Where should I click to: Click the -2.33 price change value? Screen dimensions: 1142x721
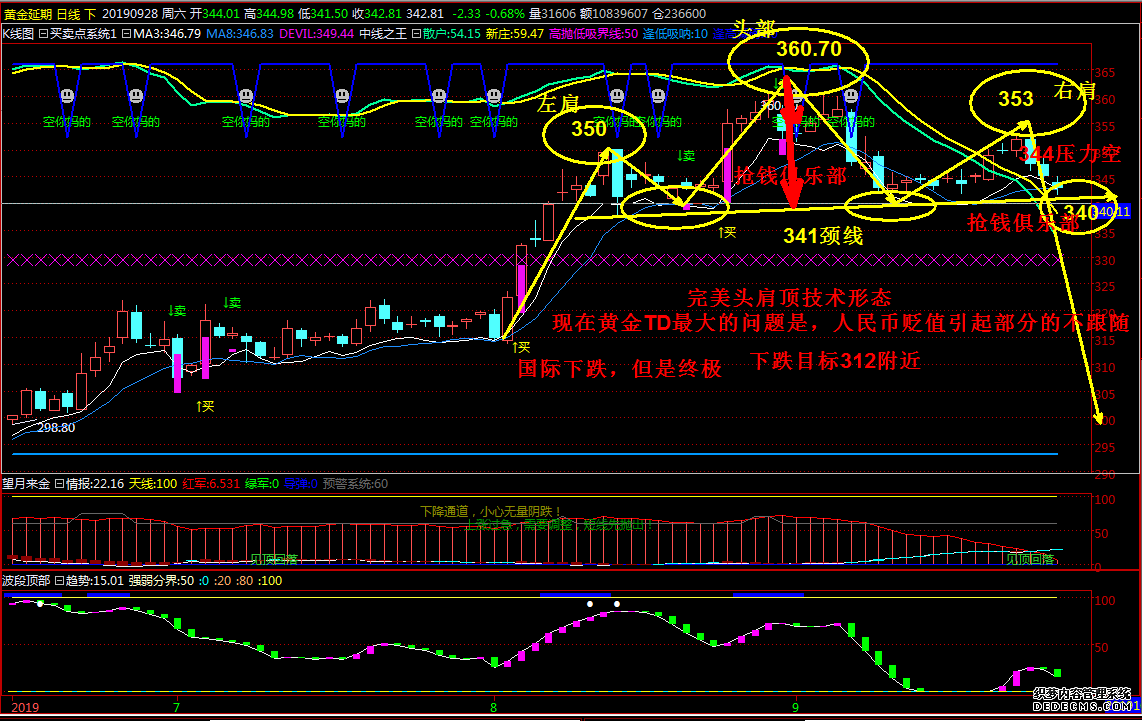[466, 14]
